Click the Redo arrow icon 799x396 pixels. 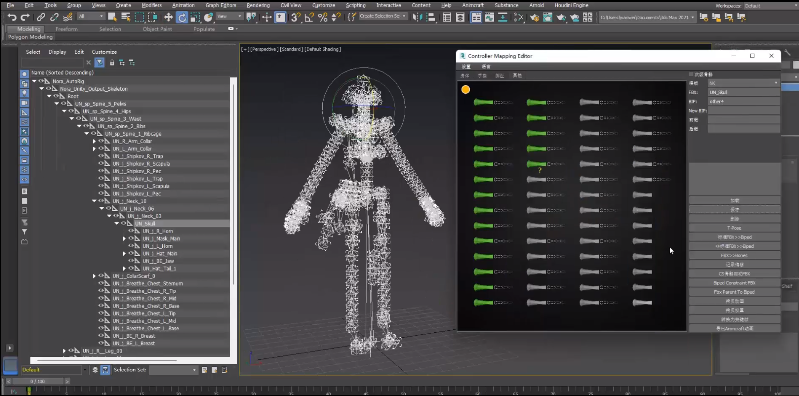(24, 17)
